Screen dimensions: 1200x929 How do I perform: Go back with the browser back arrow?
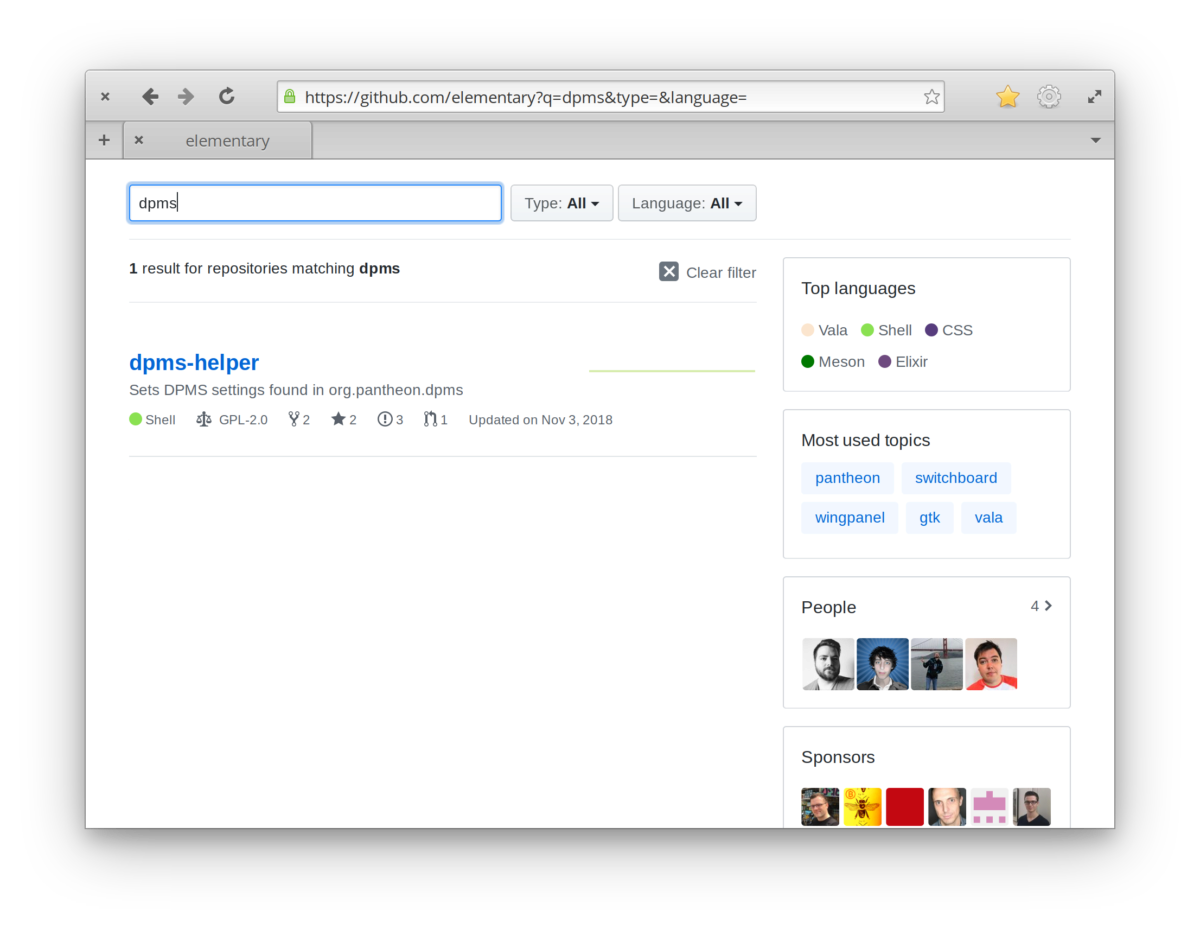click(150, 96)
